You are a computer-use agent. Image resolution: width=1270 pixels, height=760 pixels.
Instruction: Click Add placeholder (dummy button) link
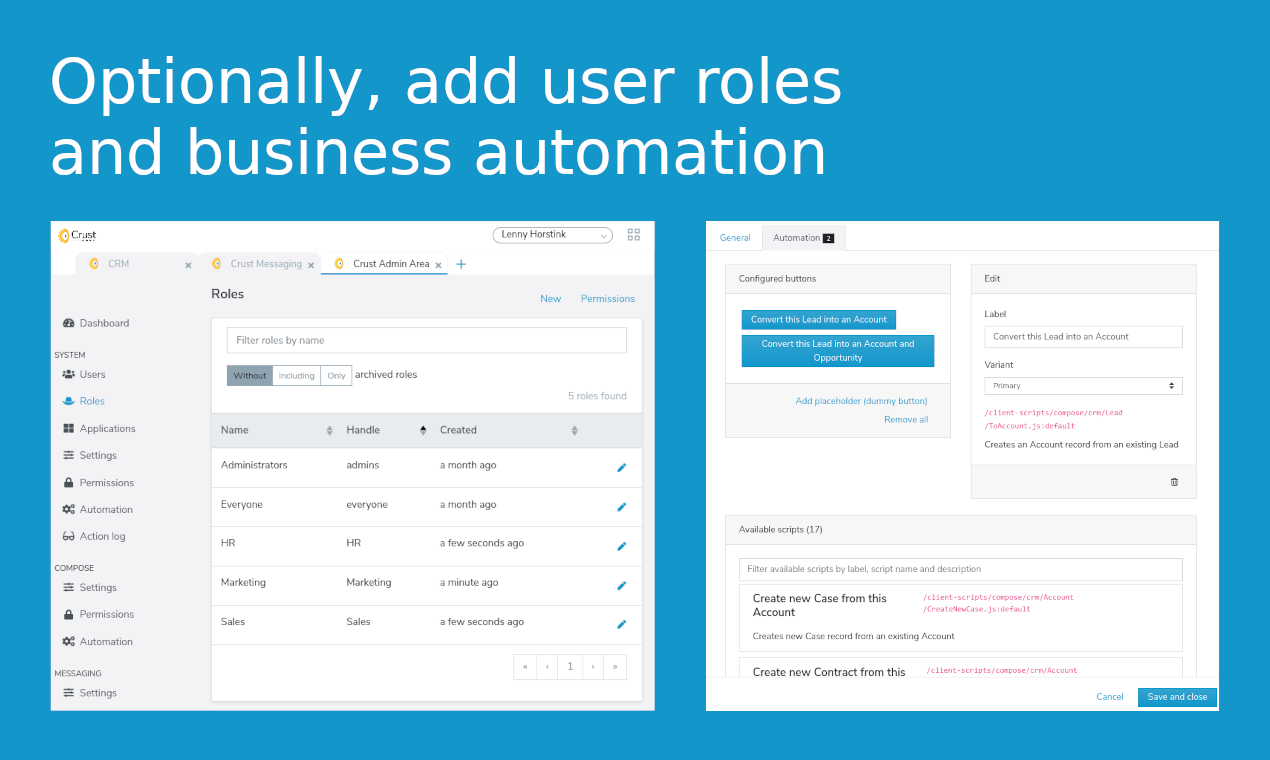coord(861,401)
